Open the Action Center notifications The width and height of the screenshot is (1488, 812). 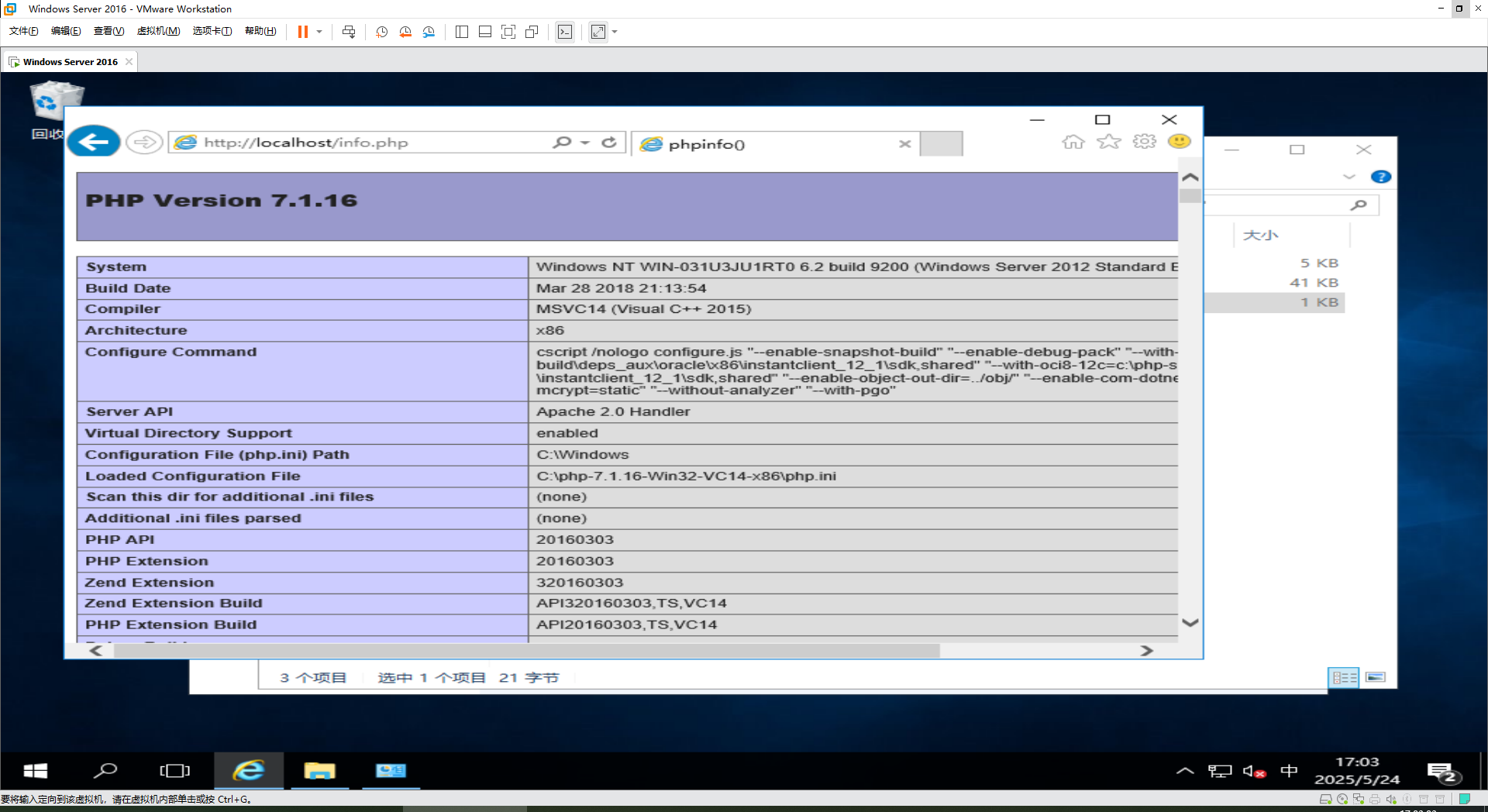(x=1444, y=772)
